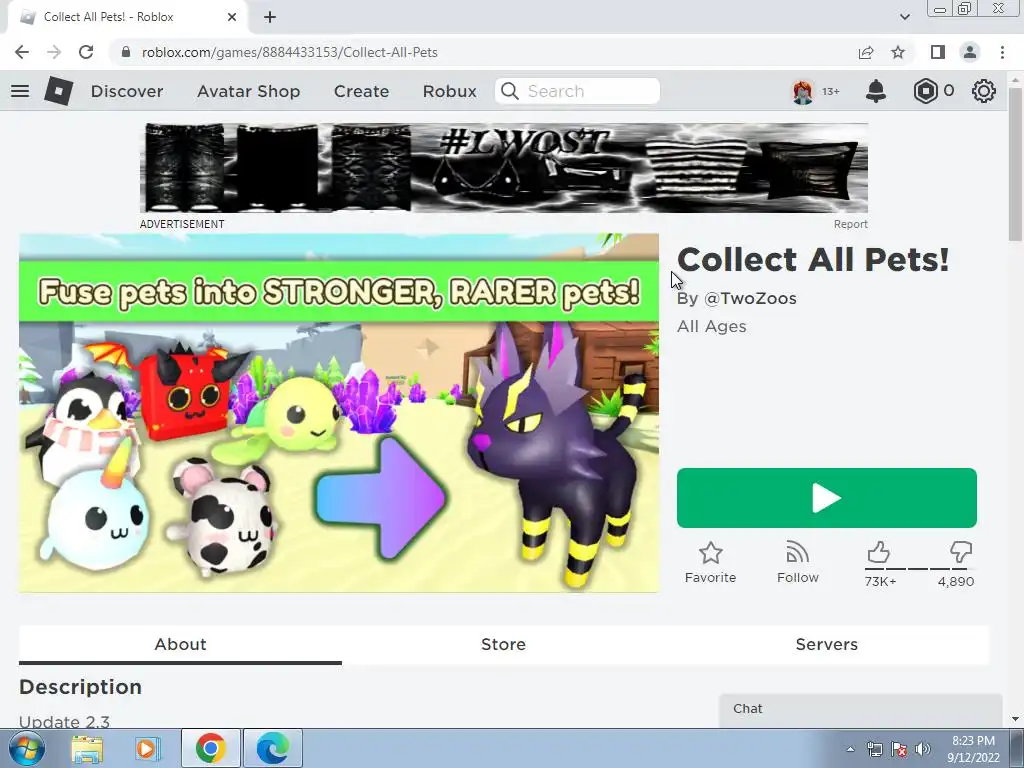Screen dimensions: 1024x768
Task: Click the green Play button
Action: click(826, 498)
